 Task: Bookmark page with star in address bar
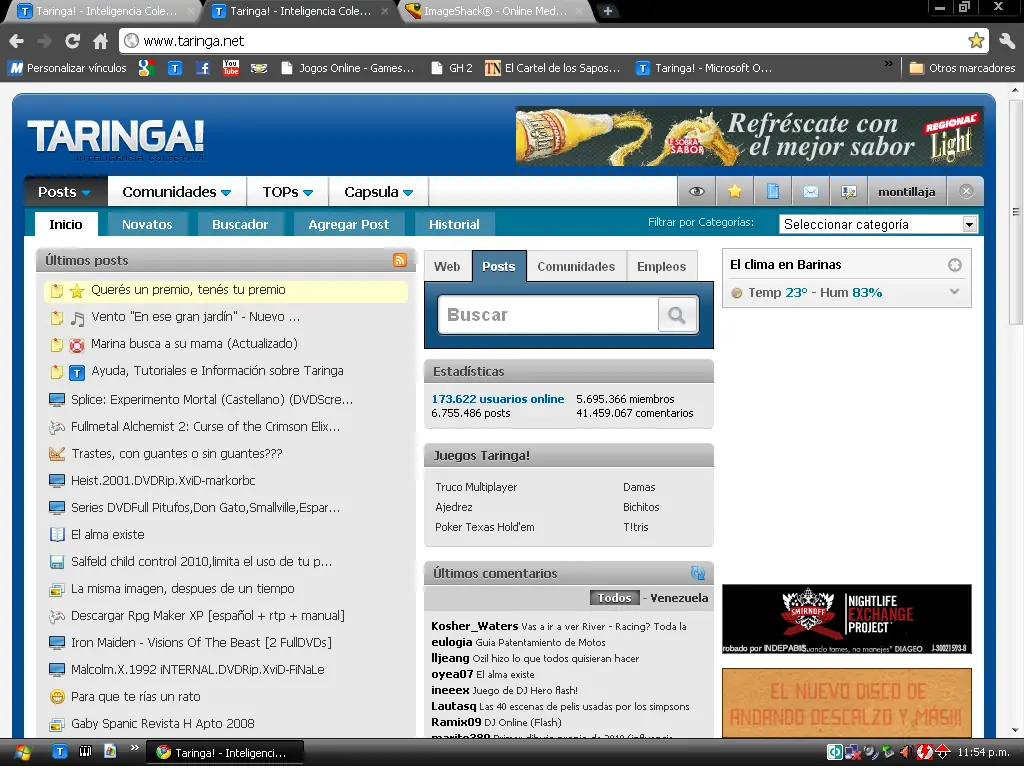pos(976,40)
